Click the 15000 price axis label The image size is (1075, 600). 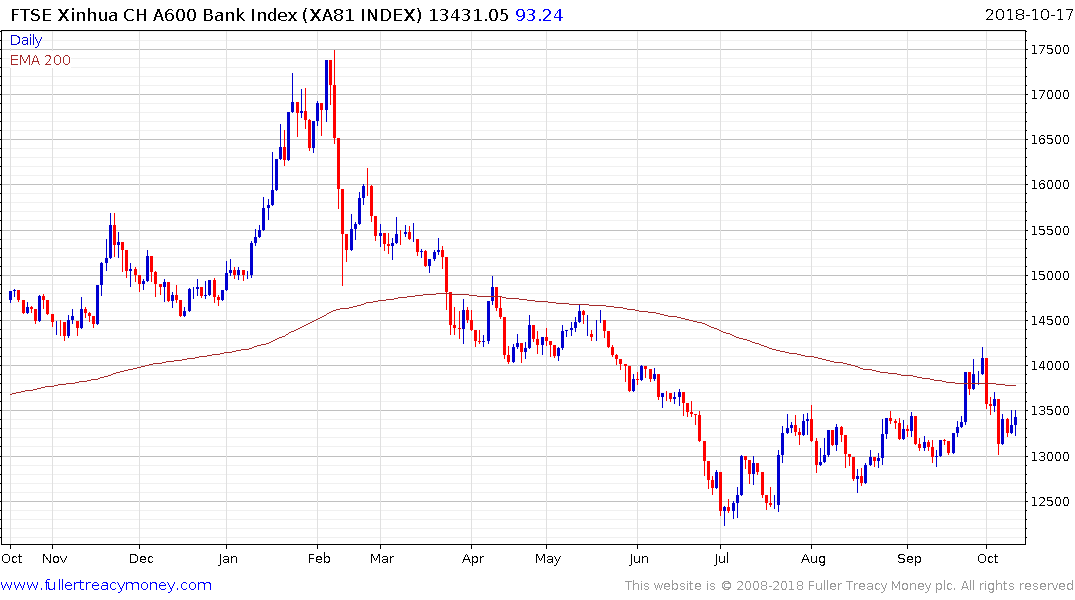pyautogui.click(x=1050, y=276)
